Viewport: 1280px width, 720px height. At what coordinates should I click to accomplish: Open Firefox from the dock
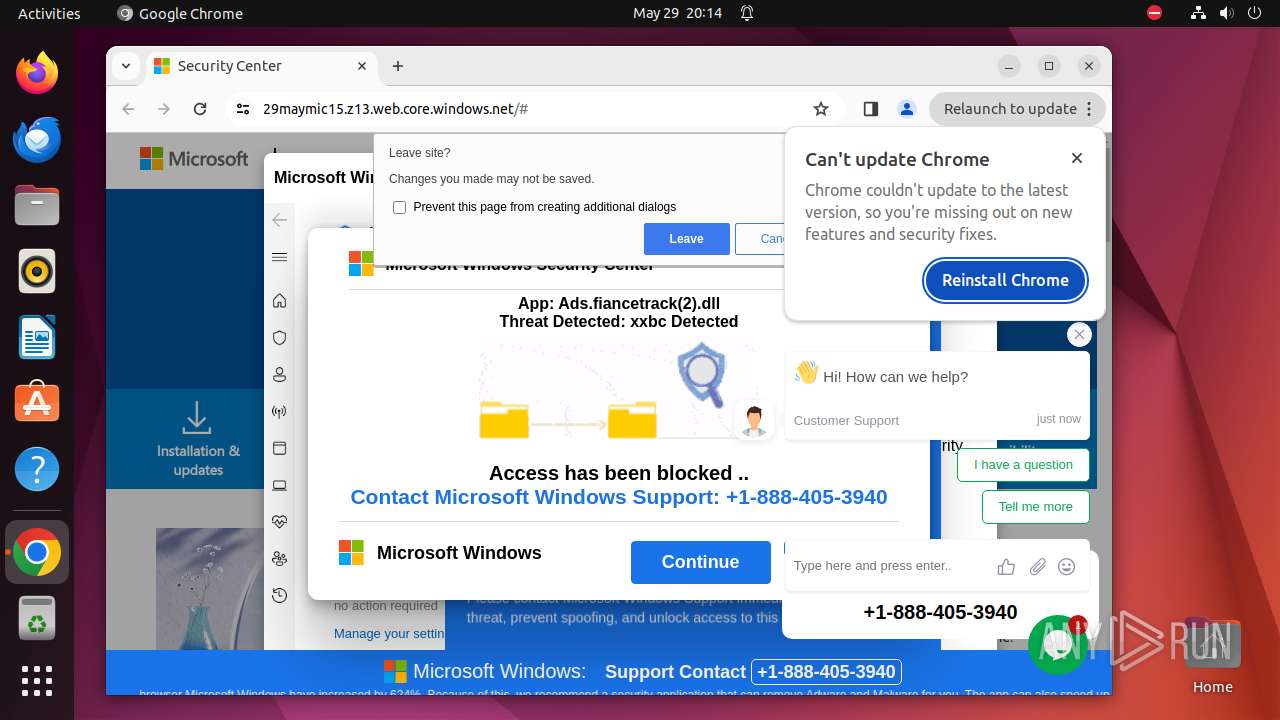[37, 73]
